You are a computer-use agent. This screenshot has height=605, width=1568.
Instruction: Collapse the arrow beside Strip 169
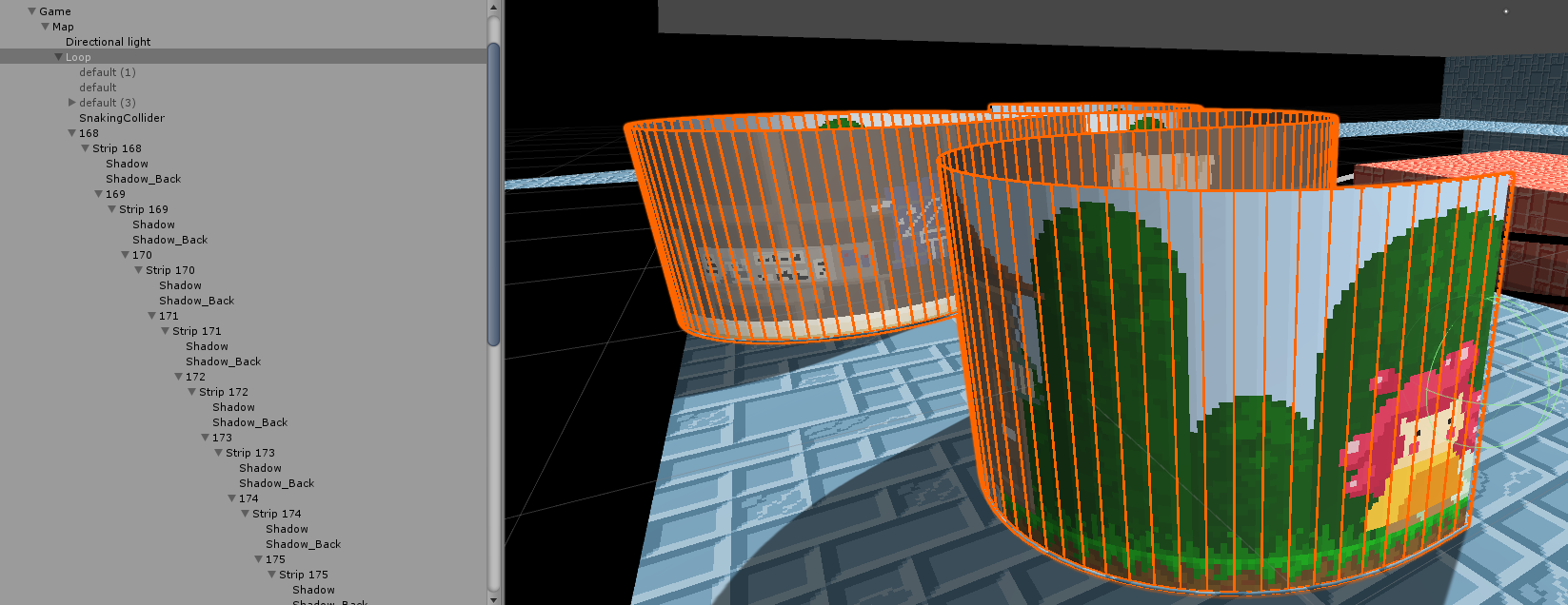tap(111, 209)
